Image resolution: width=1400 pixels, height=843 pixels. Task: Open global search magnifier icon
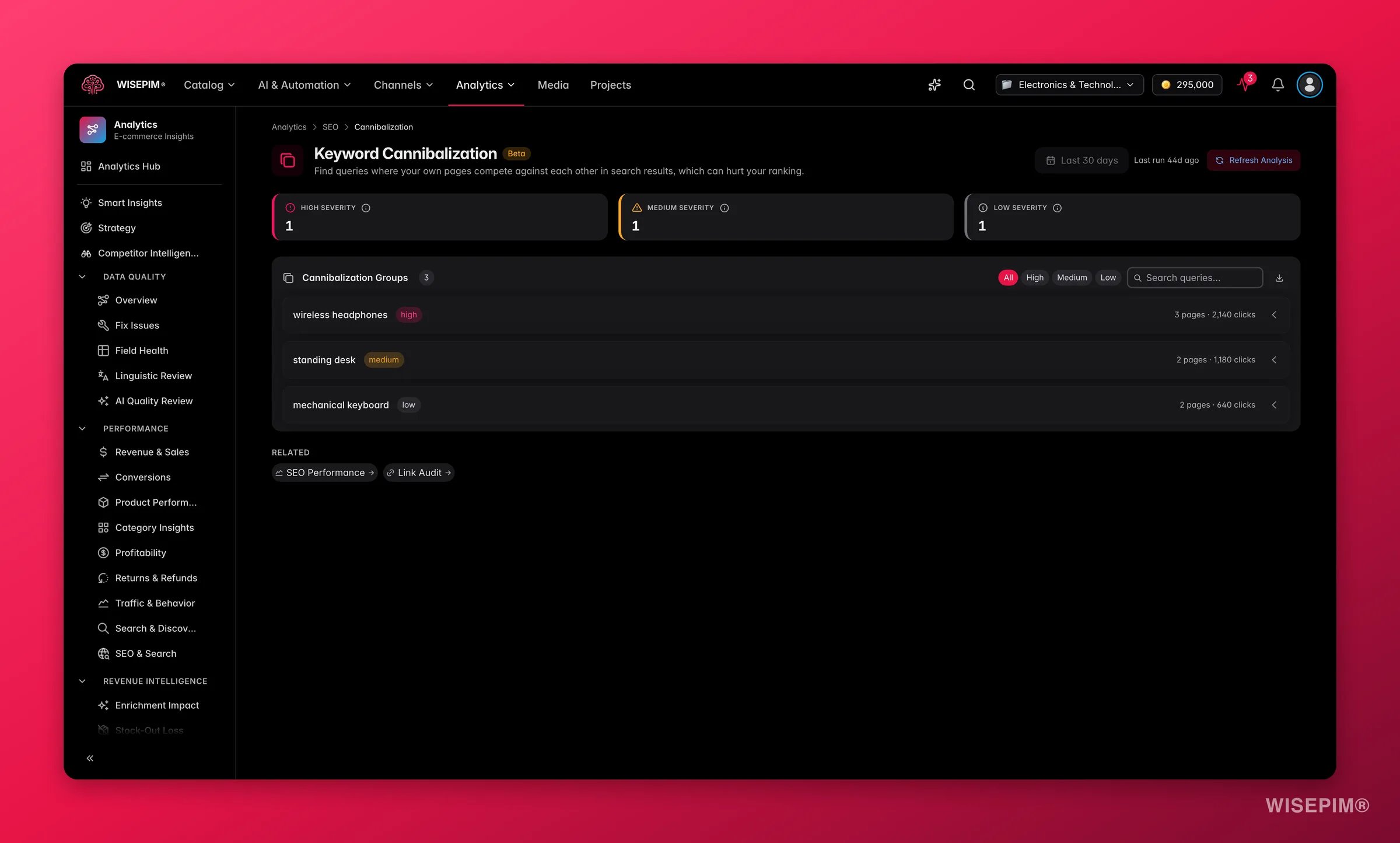(x=969, y=85)
